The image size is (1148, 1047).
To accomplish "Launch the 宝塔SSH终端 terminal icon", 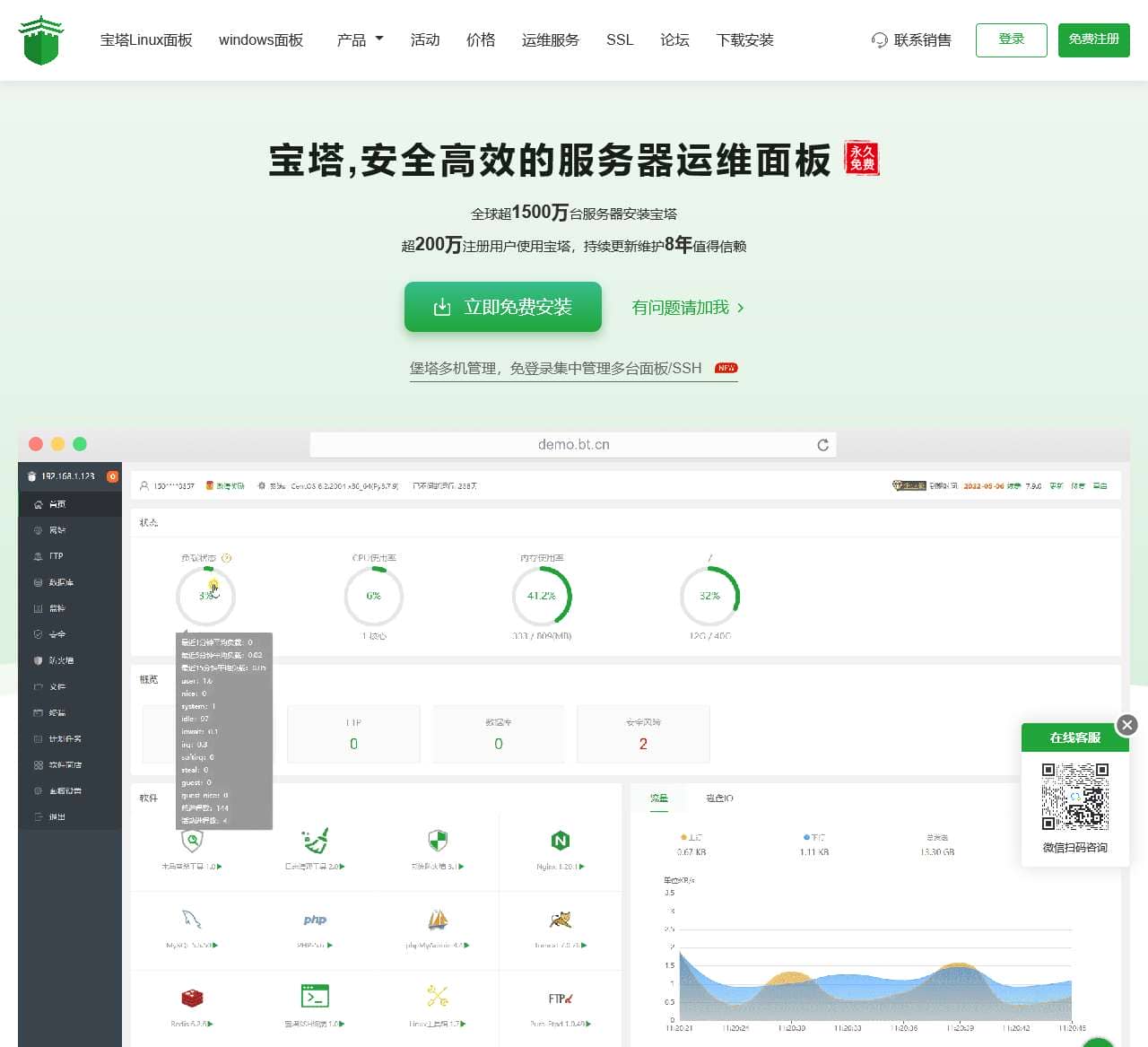I will [315, 996].
